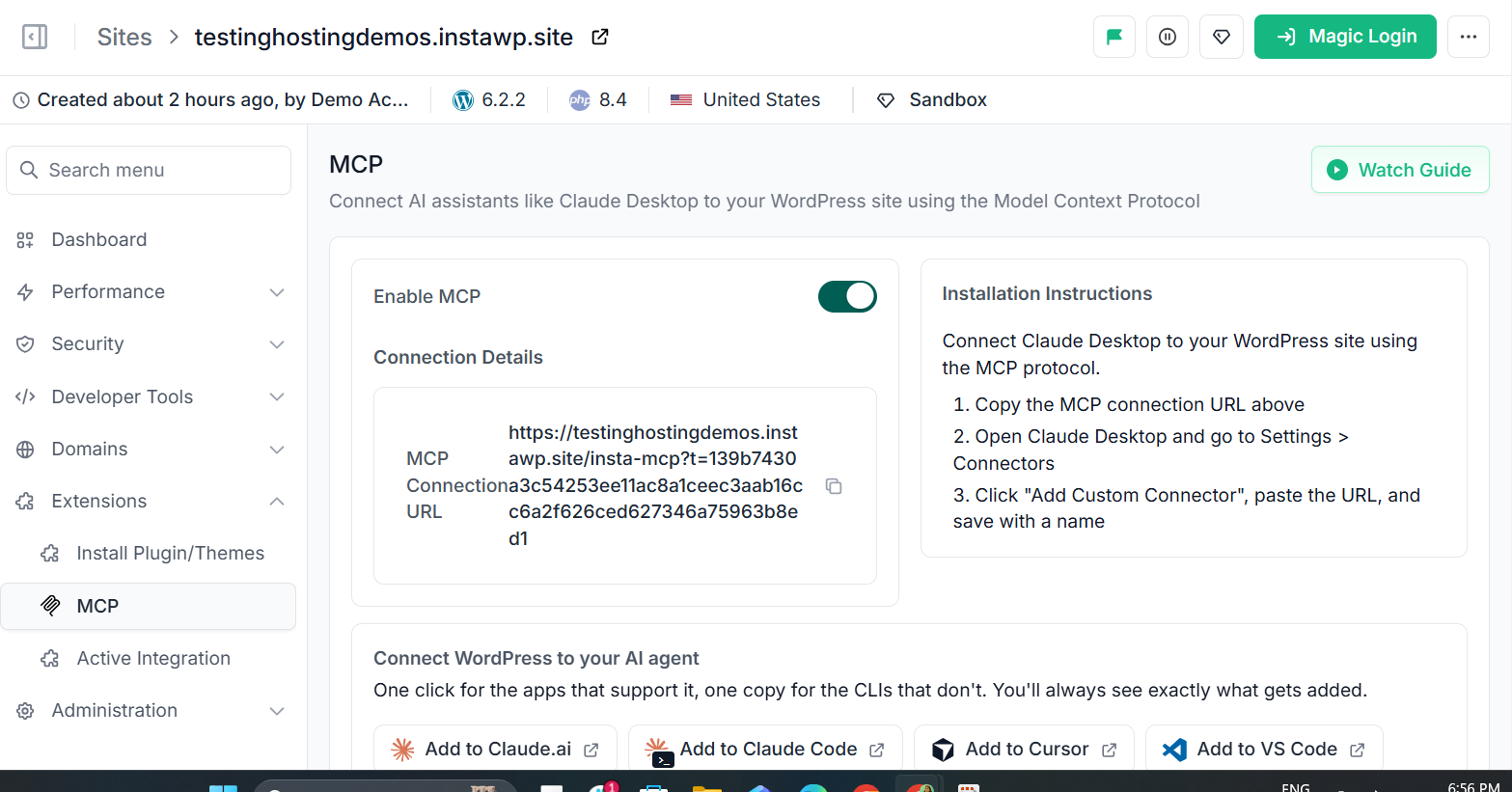Collapse the Extensions menu chevron
The image size is (1512, 792).
click(277, 502)
